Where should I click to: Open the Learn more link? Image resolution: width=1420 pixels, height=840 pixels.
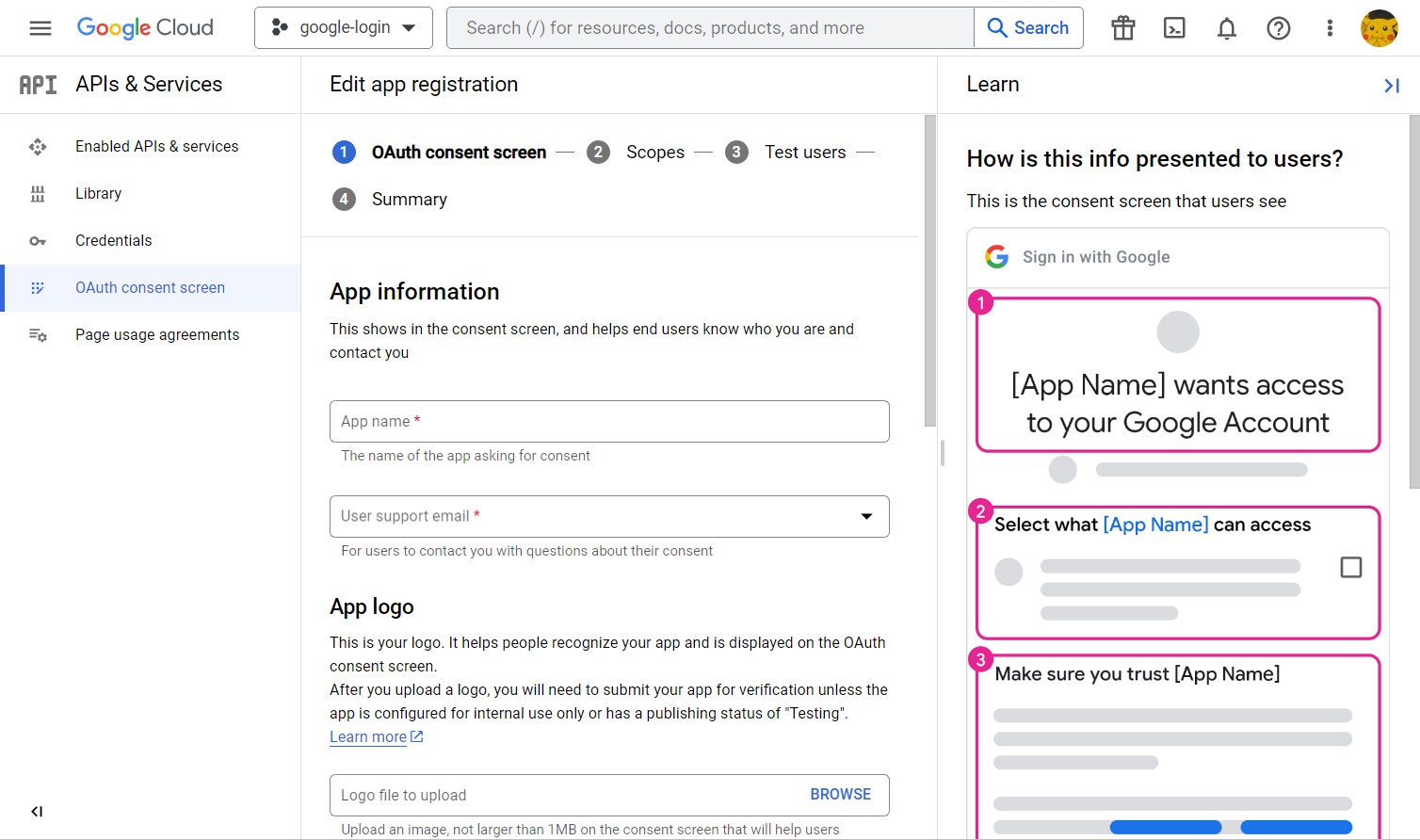(x=368, y=737)
